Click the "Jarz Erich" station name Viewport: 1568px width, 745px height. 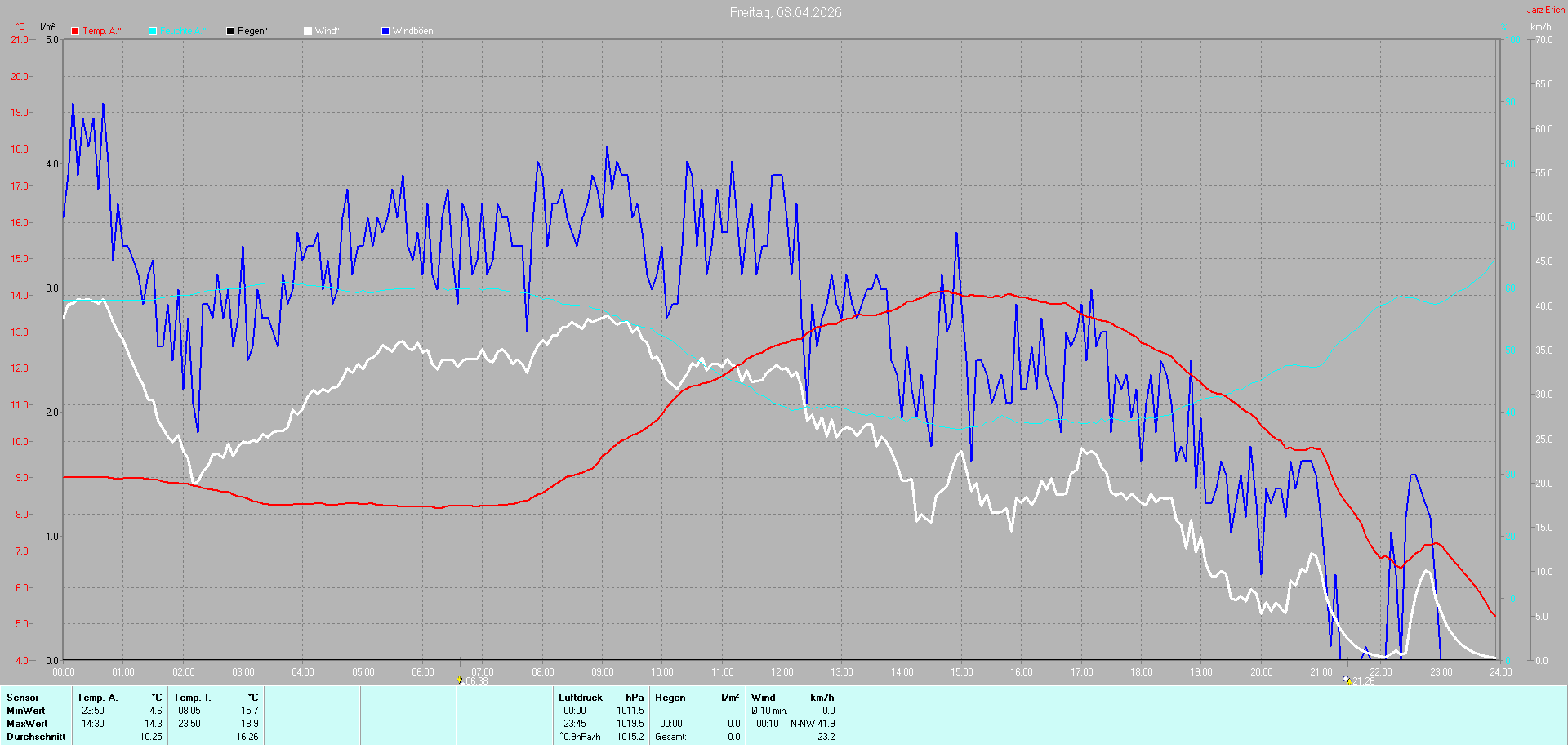tap(1546, 10)
